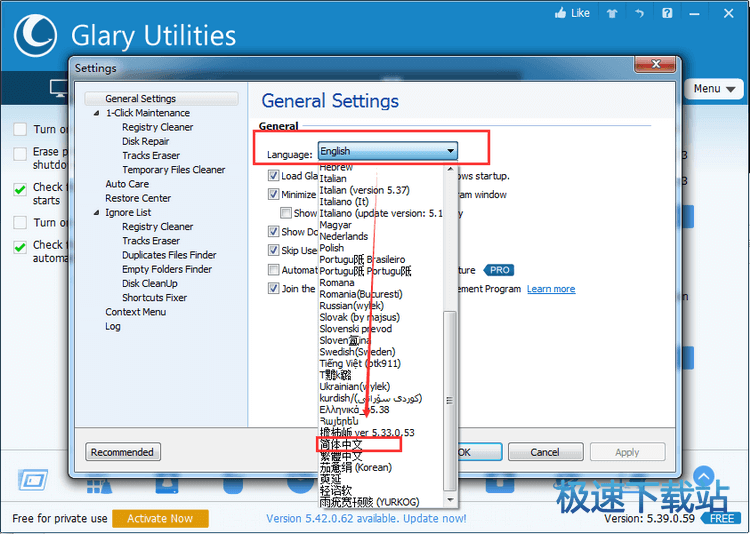The width and height of the screenshot is (750, 534).
Task: Select 简体中文 from the language list
Action: tap(341, 445)
